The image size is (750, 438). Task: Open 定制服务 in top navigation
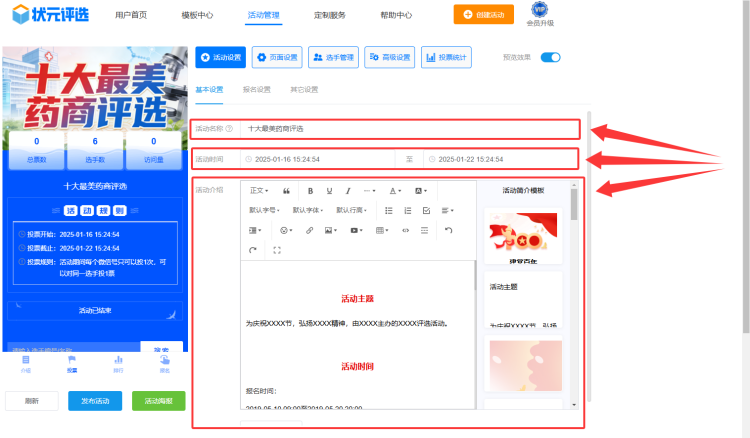330,15
